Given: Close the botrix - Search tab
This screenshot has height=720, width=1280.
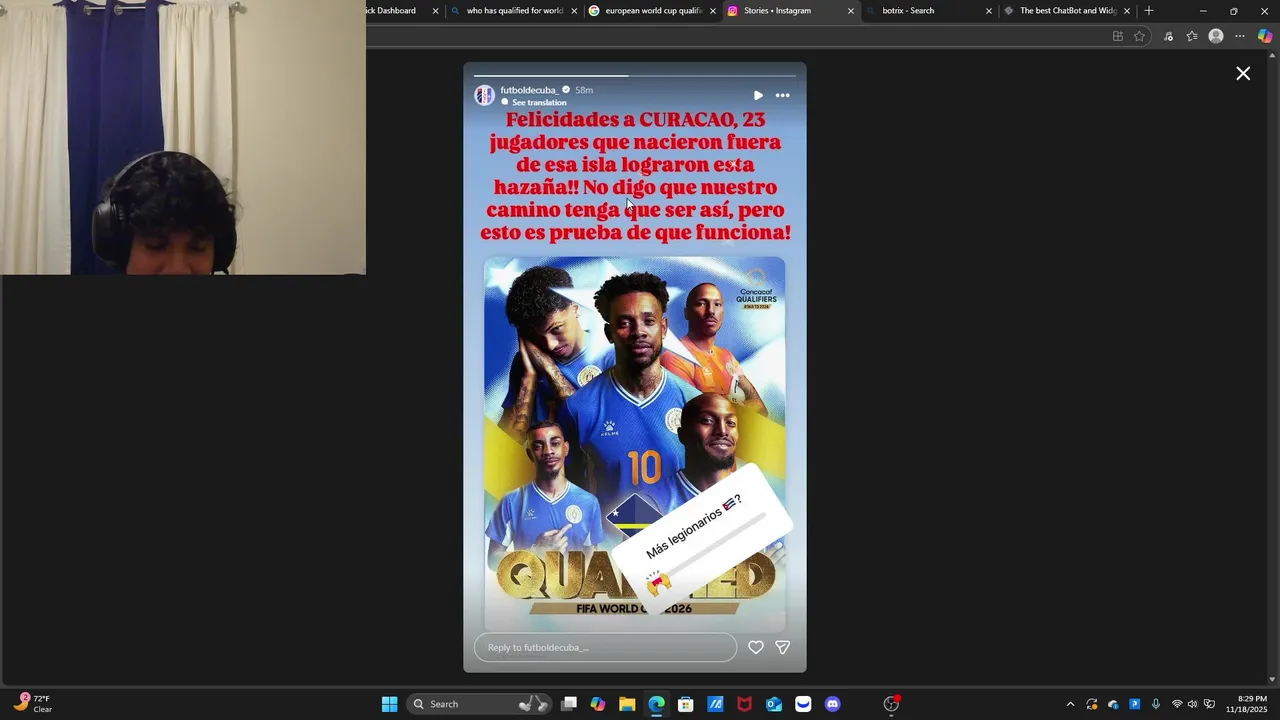Looking at the screenshot, I should pos(989,11).
